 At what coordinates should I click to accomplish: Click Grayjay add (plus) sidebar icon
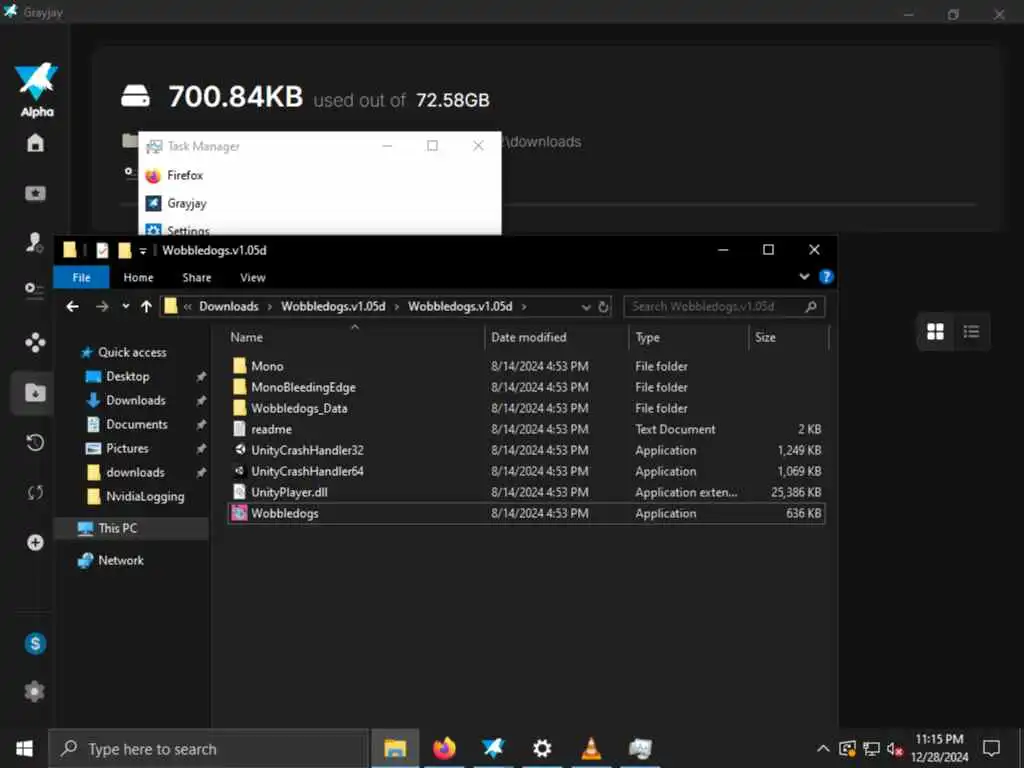click(35, 542)
